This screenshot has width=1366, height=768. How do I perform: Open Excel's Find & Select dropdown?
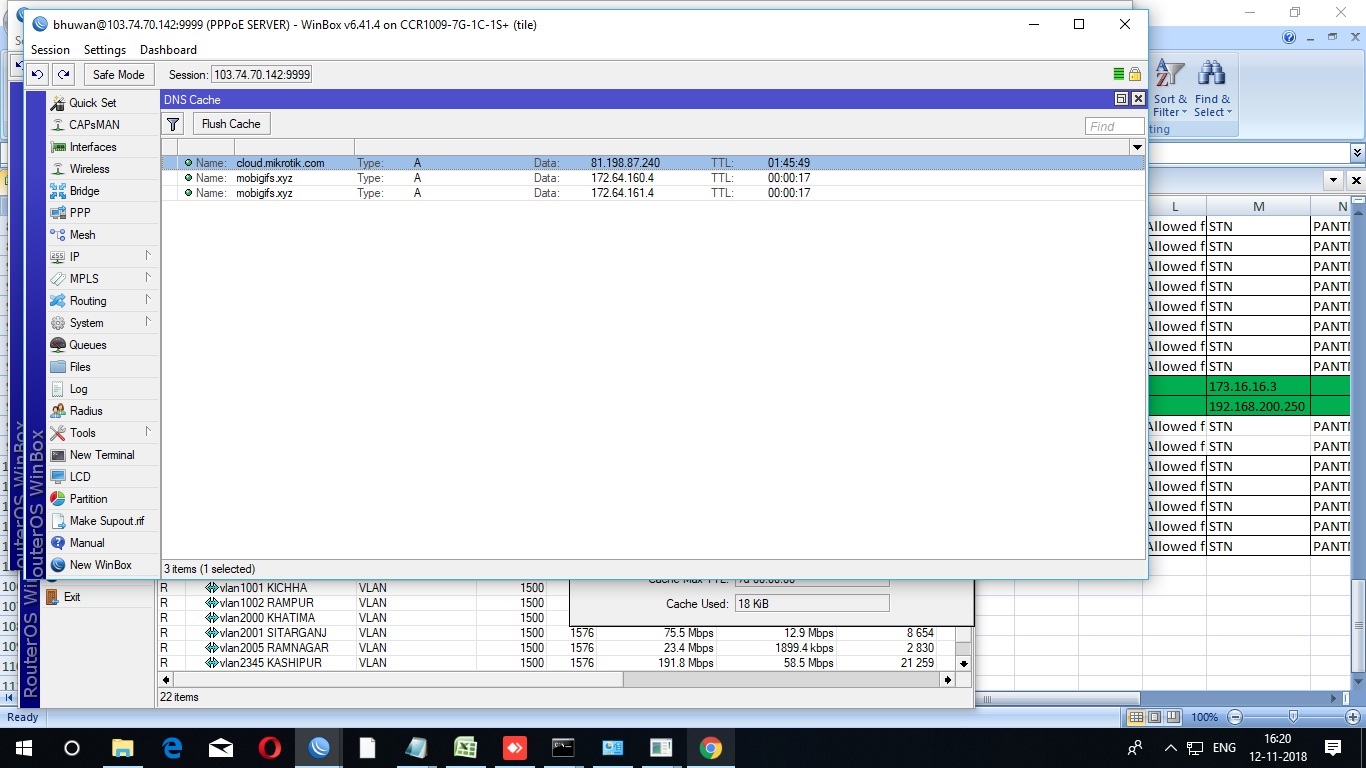[x=1213, y=89]
